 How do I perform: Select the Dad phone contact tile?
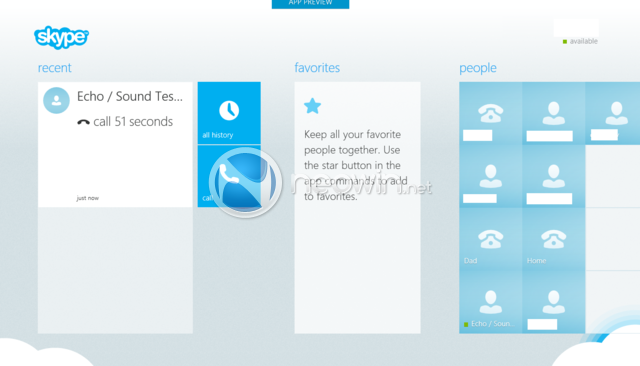tap(491, 239)
